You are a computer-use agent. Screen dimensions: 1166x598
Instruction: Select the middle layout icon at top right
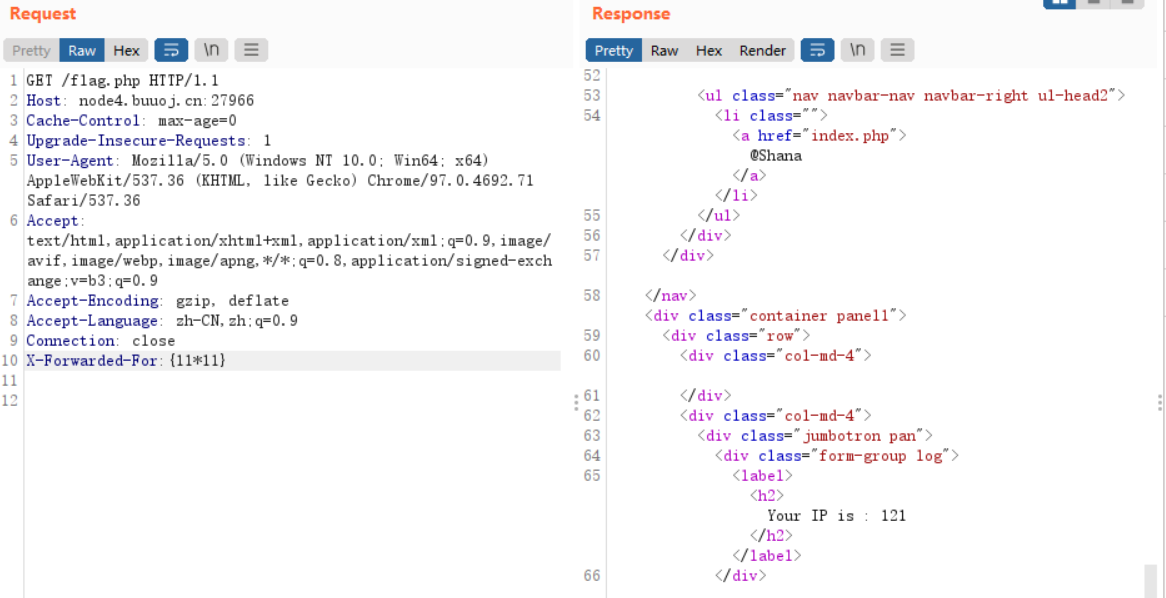pyautogui.click(x=1093, y=3)
